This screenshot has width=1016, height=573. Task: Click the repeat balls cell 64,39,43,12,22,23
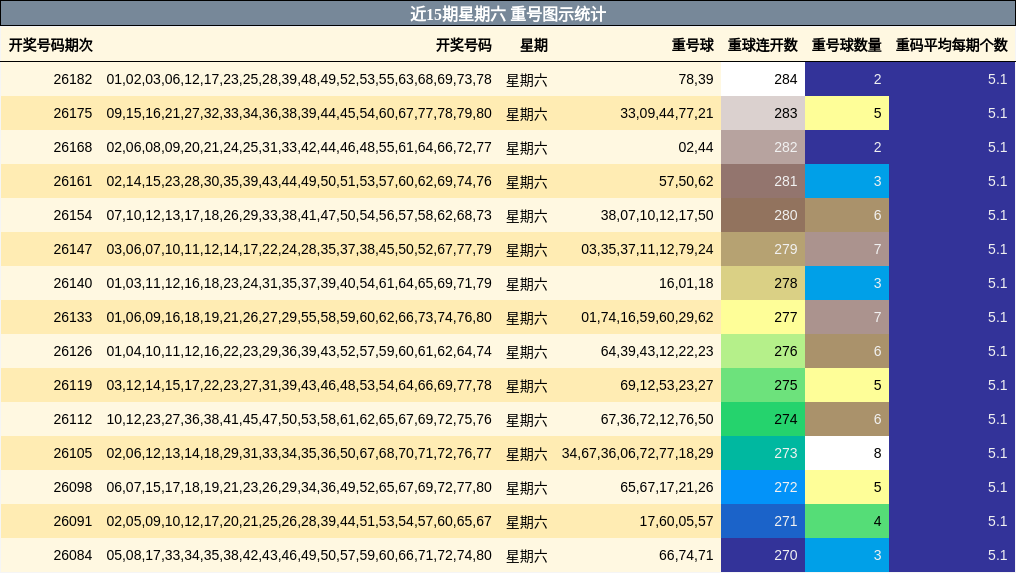pos(656,351)
